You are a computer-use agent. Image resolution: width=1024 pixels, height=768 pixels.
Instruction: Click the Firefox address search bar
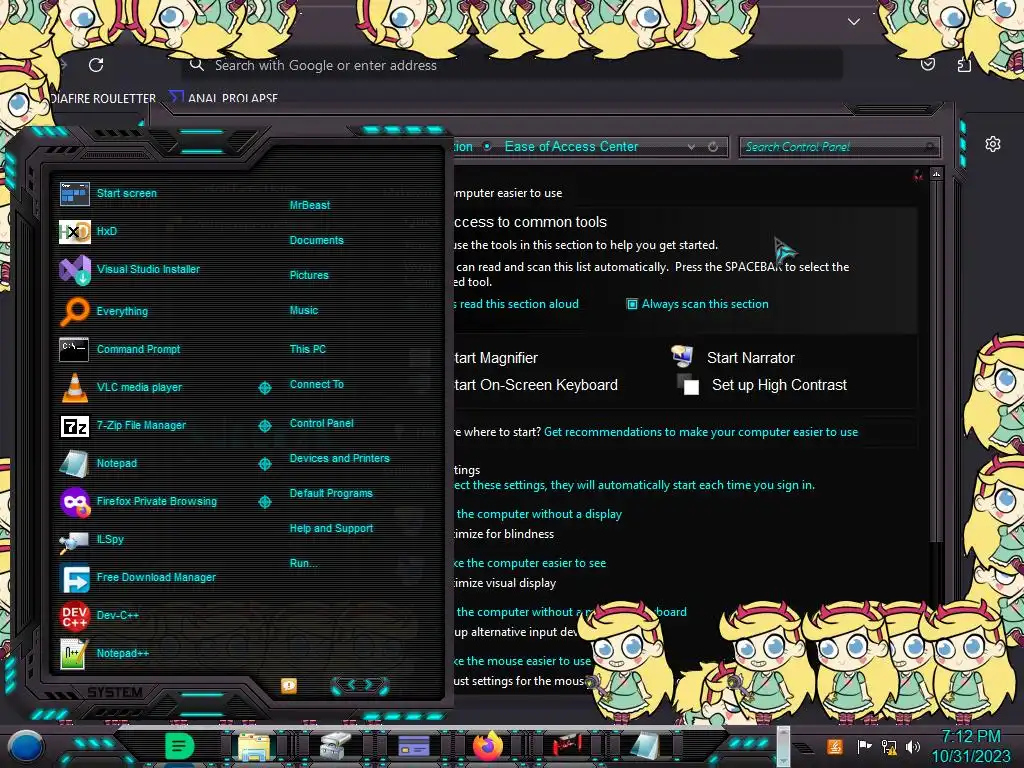click(512, 65)
